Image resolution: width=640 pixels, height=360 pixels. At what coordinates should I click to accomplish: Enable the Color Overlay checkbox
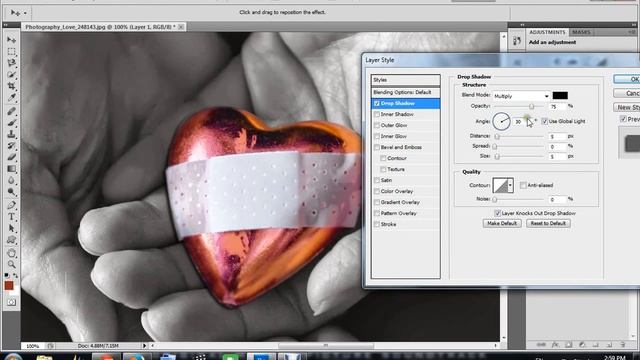pyautogui.click(x=377, y=191)
